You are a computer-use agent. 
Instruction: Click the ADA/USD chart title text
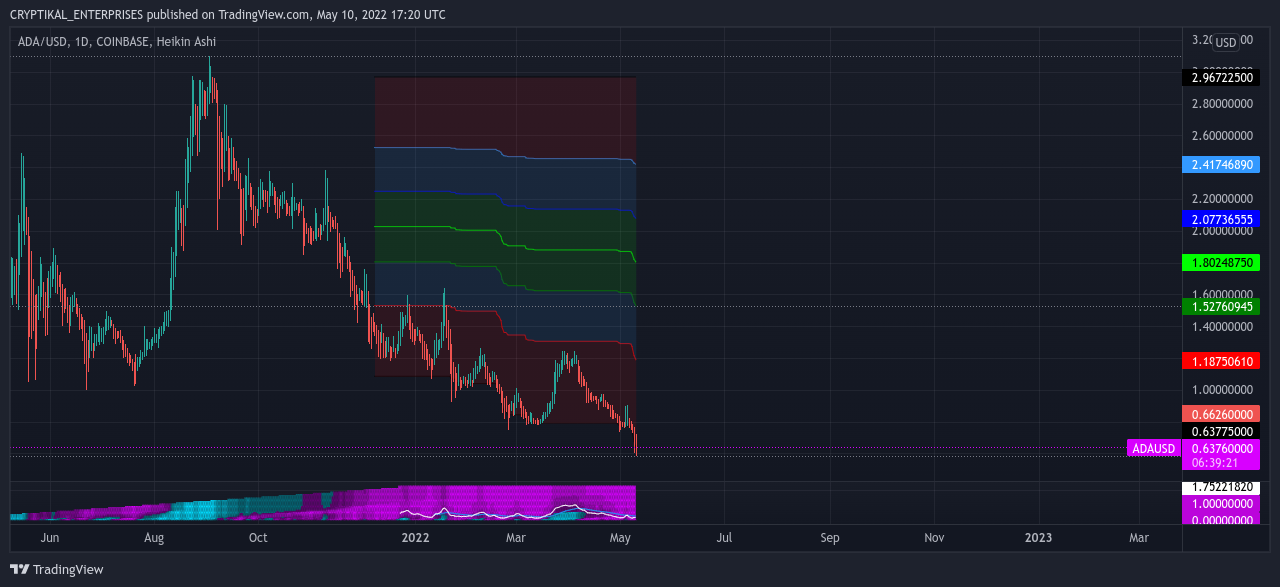(x=117, y=42)
